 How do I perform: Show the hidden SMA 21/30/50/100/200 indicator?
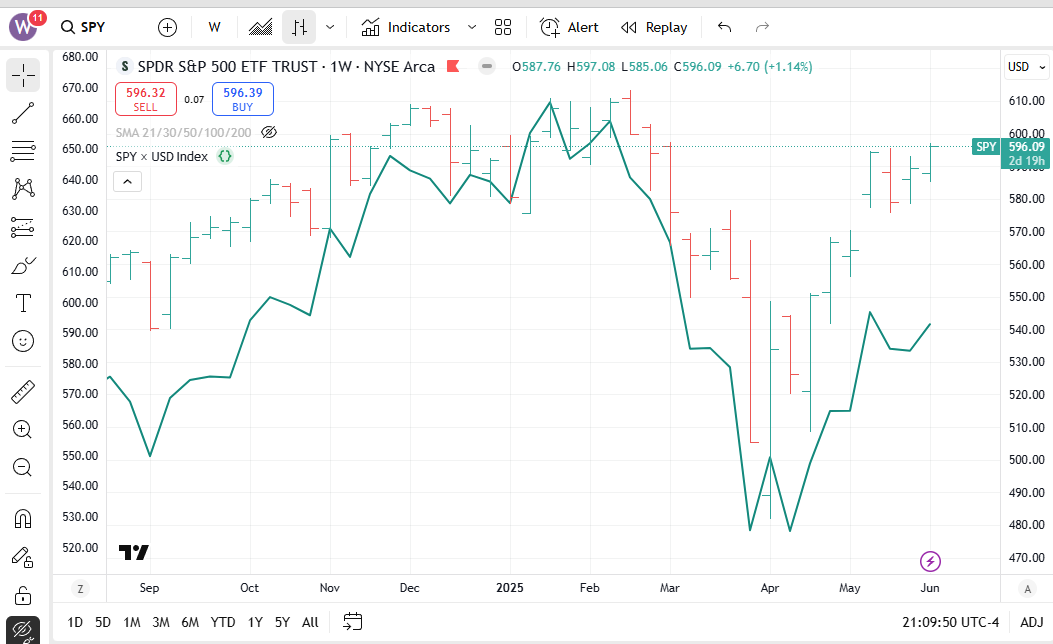click(269, 132)
